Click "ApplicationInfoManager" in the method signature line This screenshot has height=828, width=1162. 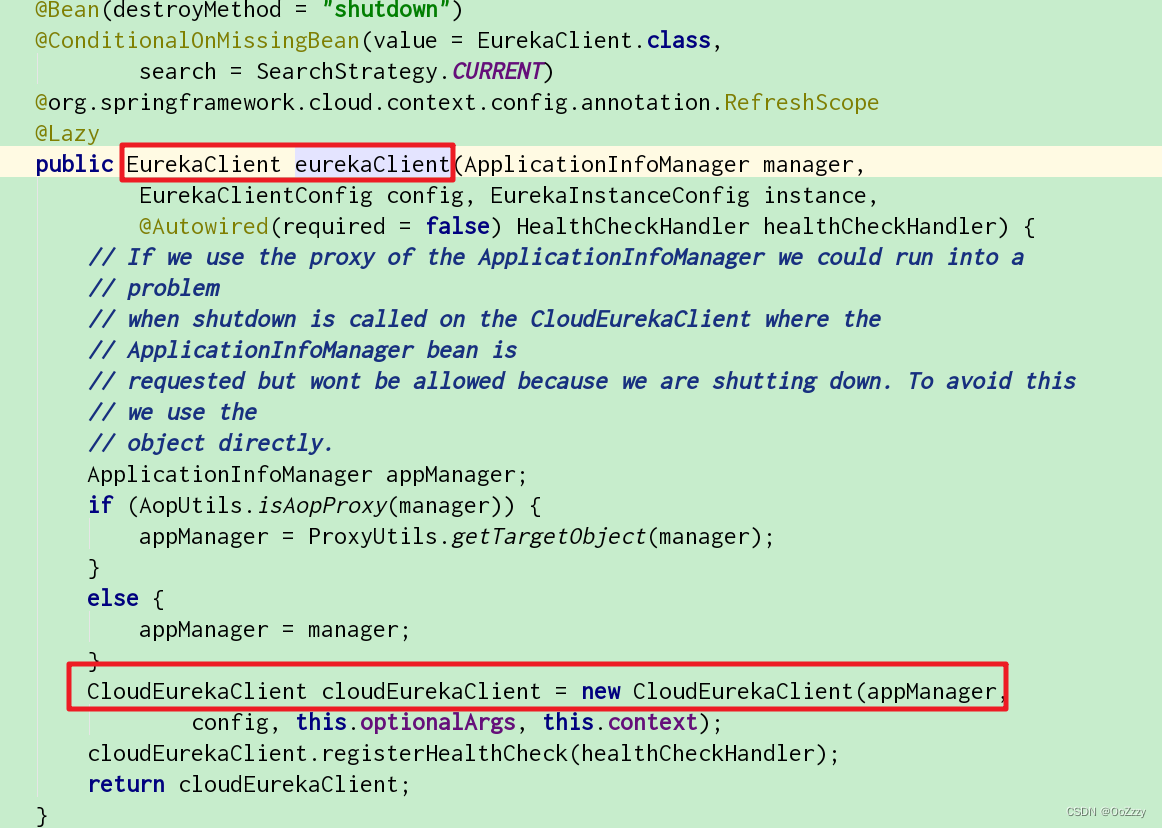coord(607,164)
